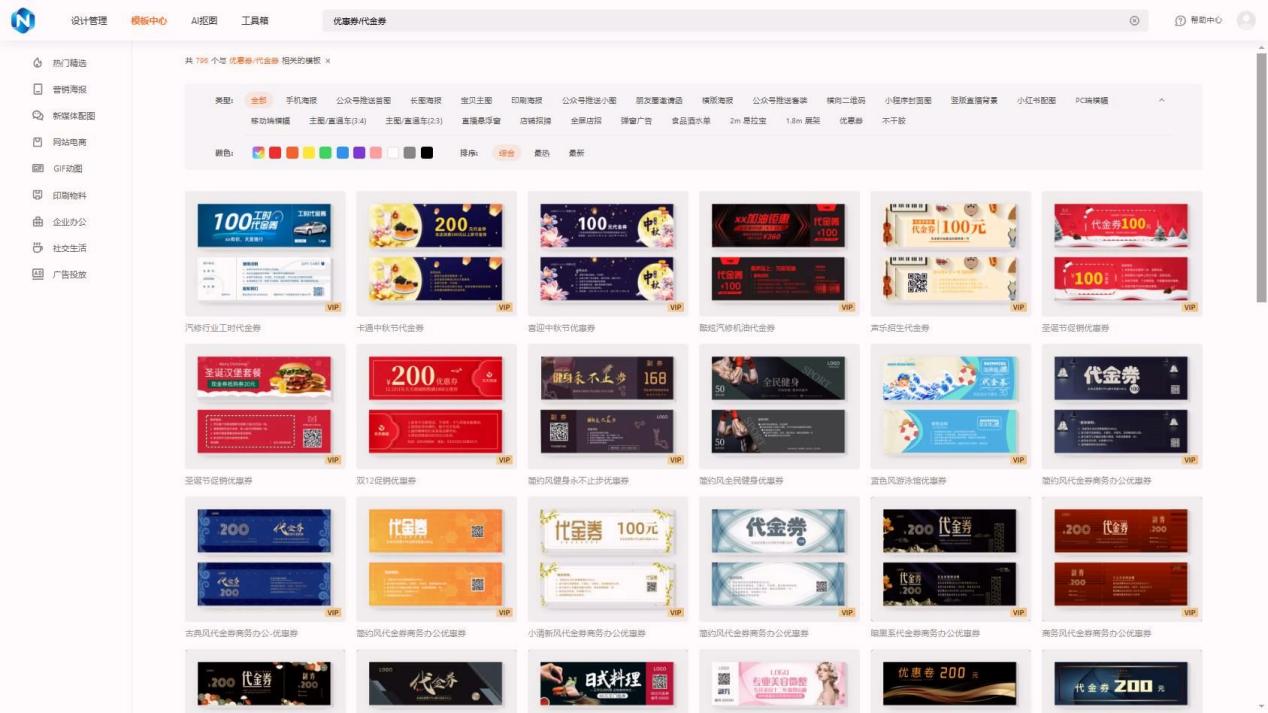
Task: Open the 帮助中心 link
Action: (x=1200, y=20)
